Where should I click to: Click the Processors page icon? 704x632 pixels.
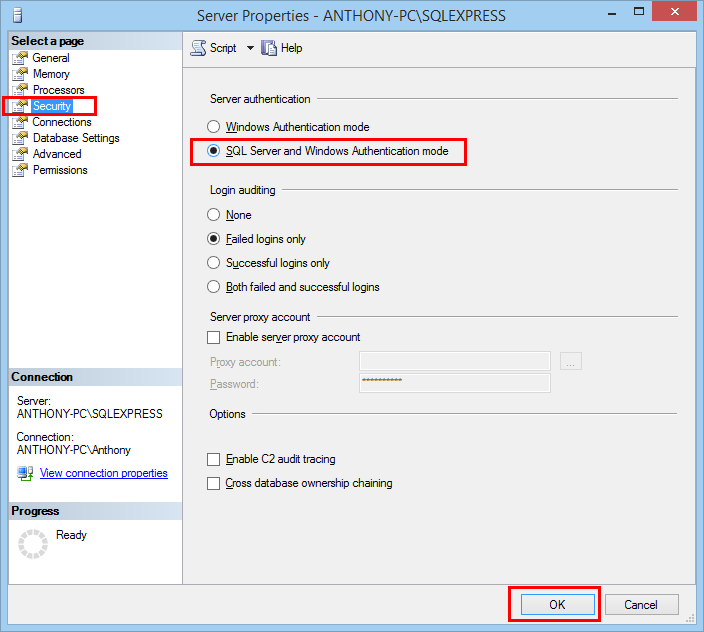click(x=20, y=90)
